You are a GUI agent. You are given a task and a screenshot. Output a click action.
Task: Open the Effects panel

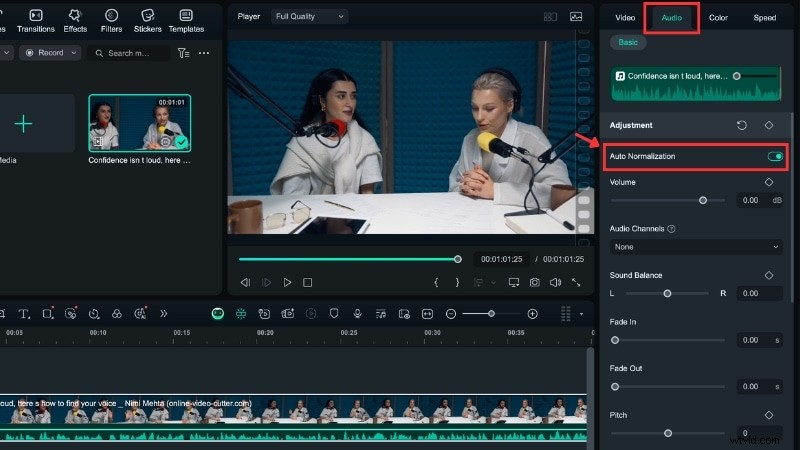(75, 21)
